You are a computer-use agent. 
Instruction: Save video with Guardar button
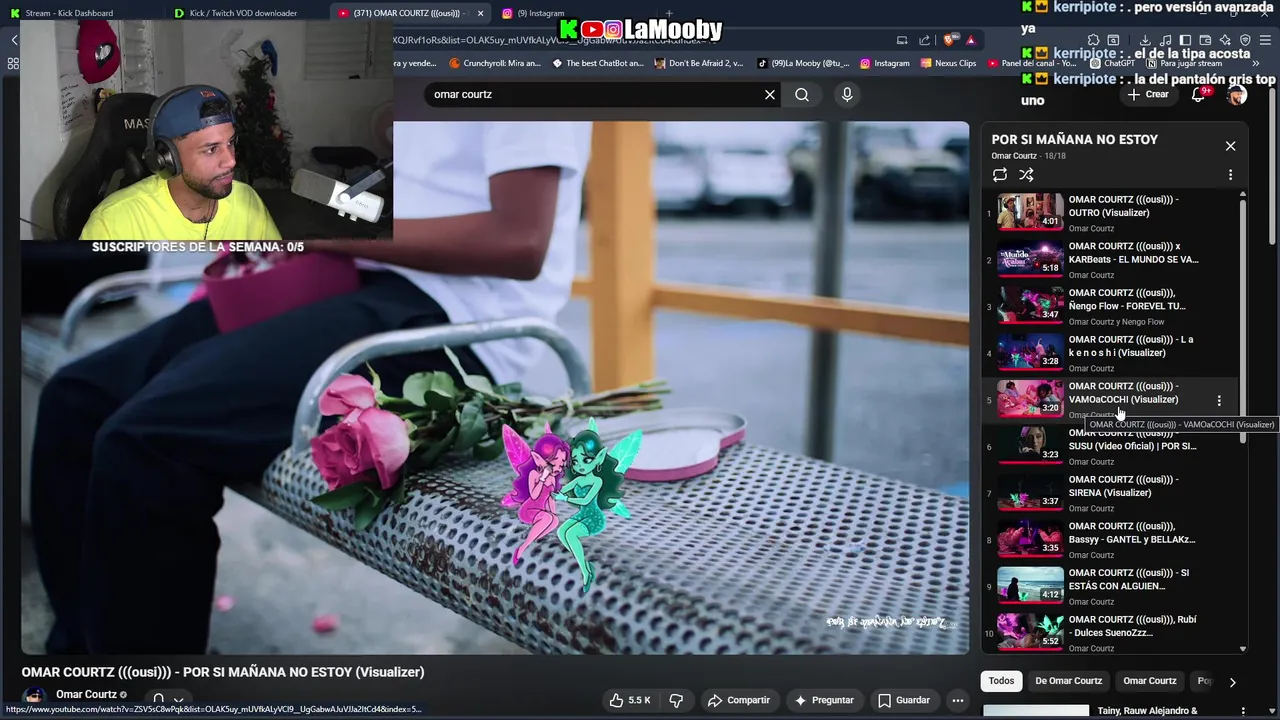point(904,700)
